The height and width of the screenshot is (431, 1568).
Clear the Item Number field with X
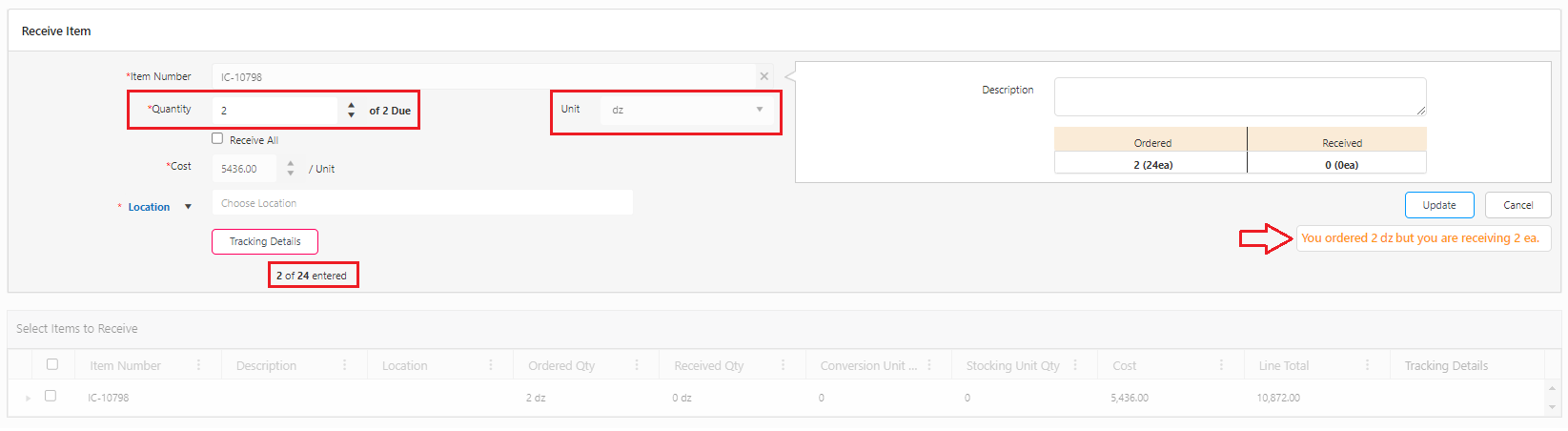click(764, 76)
